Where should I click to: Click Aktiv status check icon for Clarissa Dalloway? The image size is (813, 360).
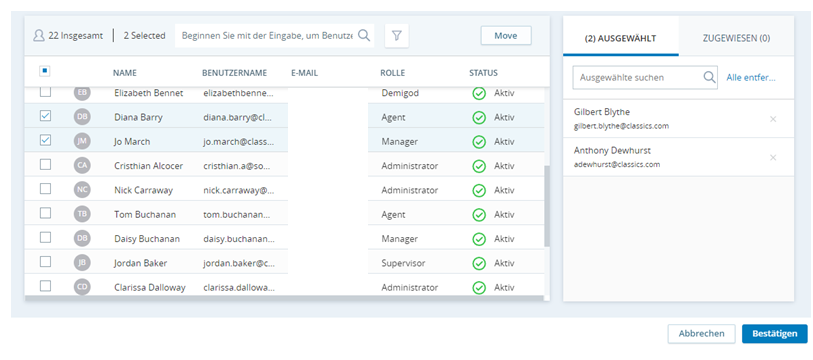coord(479,287)
